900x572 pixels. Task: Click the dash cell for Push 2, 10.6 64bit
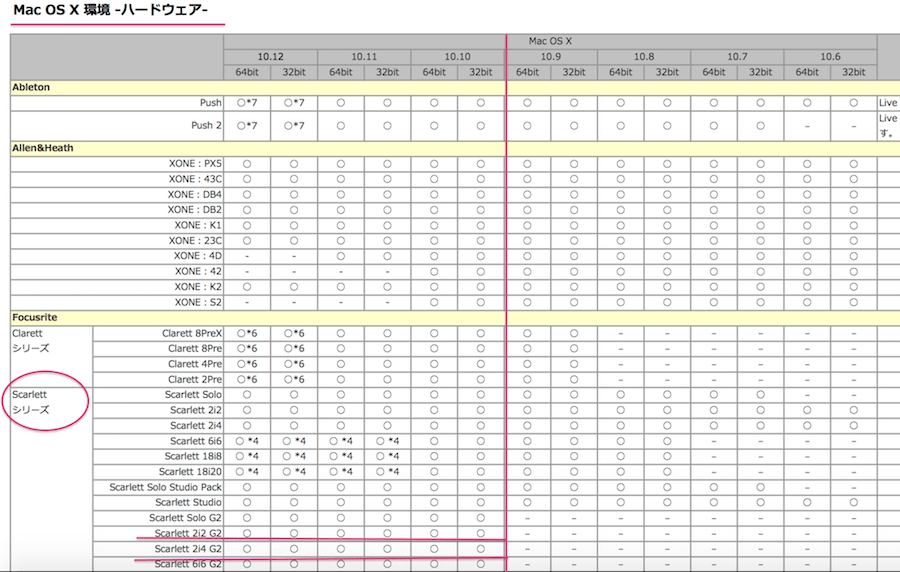[x=807, y=126]
